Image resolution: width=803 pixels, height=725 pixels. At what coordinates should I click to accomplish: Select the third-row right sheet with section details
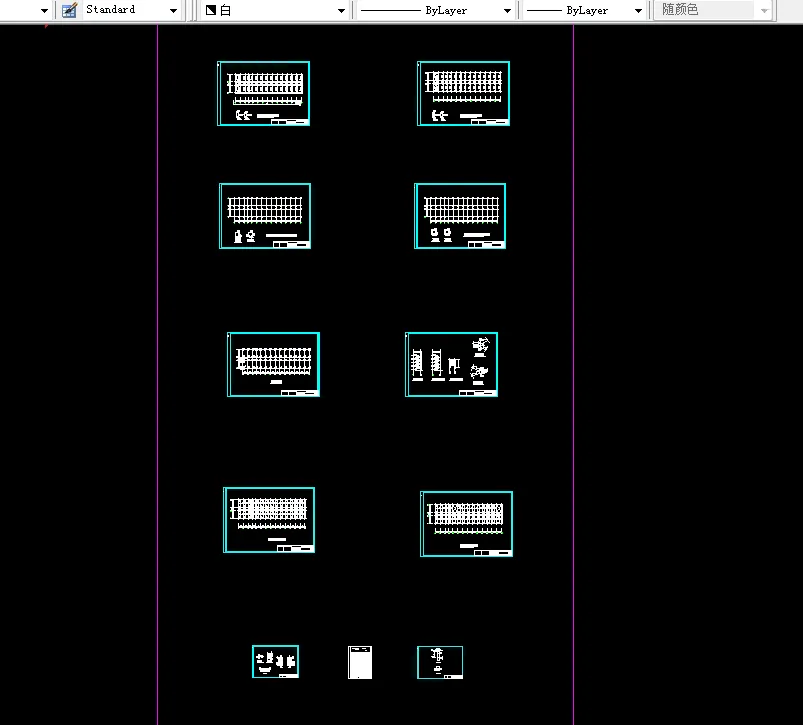452,364
